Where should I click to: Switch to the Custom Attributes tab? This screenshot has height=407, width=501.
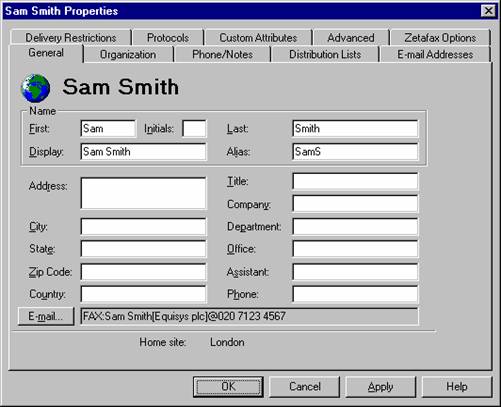258,38
